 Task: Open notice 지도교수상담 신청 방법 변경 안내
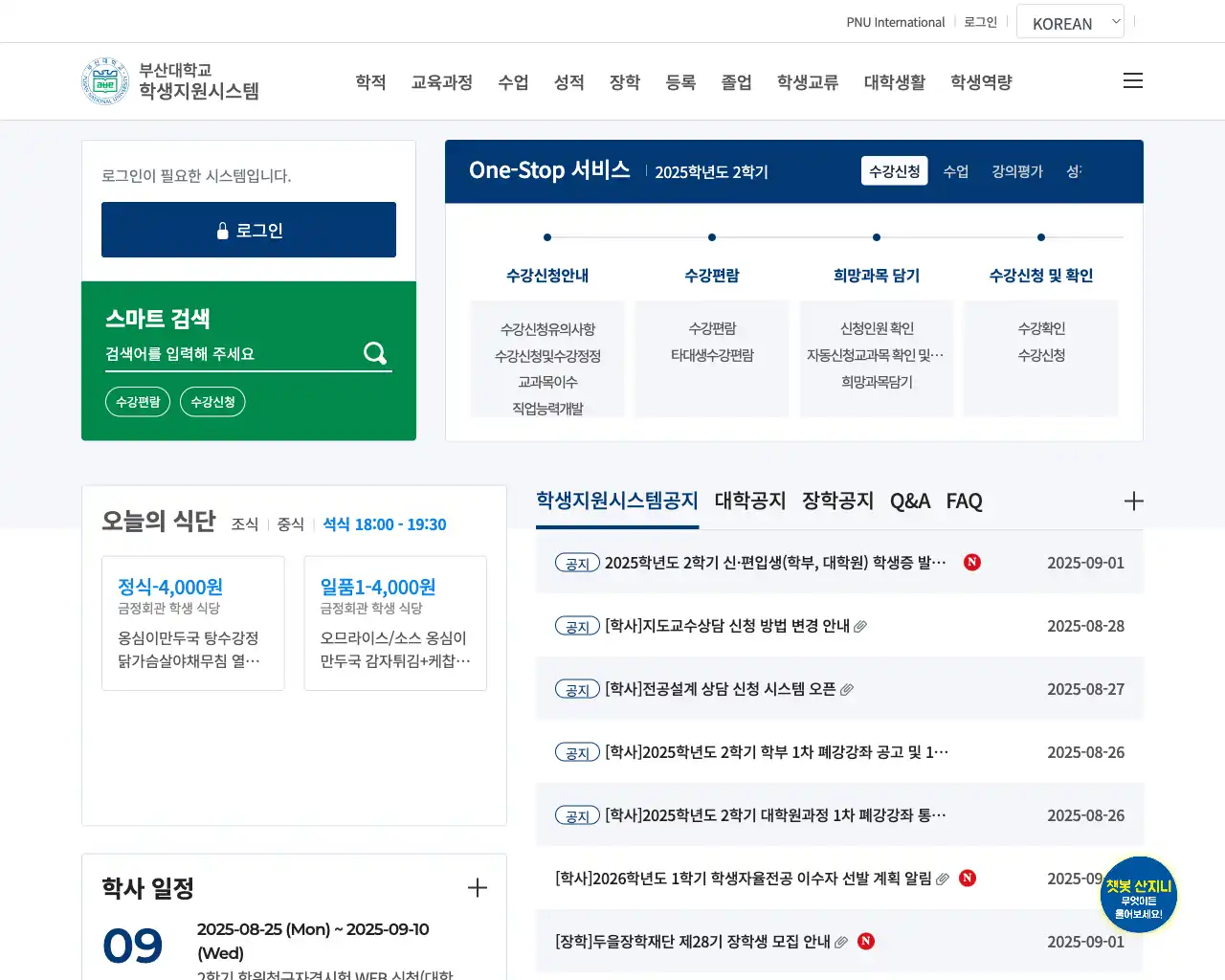pyautogui.click(x=727, y=626)
